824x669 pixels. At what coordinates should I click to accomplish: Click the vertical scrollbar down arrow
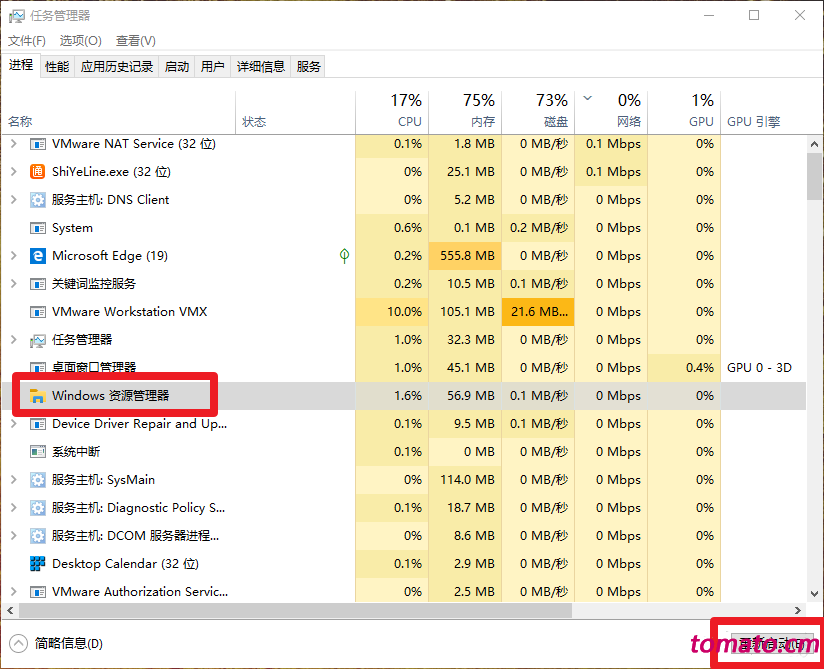(815, 594)
